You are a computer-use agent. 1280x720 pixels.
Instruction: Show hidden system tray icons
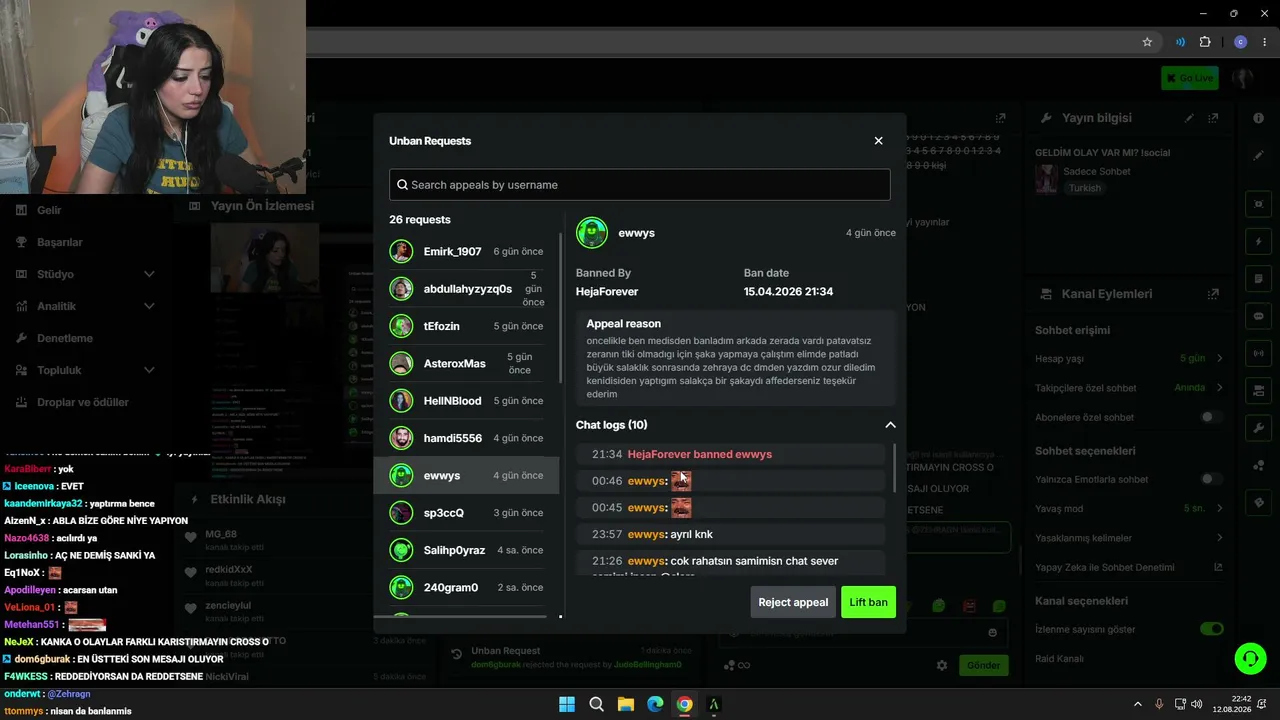[1137, 704]
